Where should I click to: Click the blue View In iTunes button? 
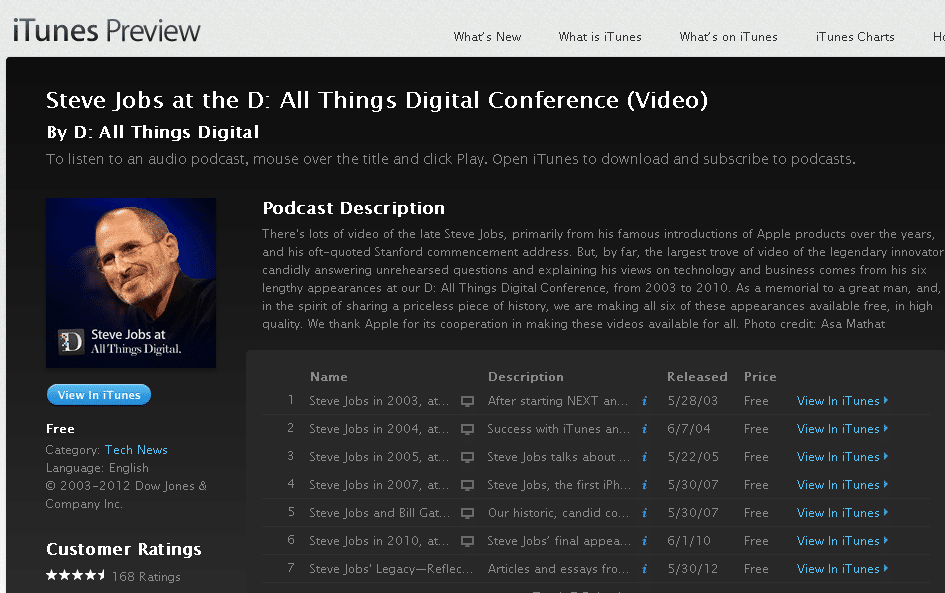click(99, 395)
